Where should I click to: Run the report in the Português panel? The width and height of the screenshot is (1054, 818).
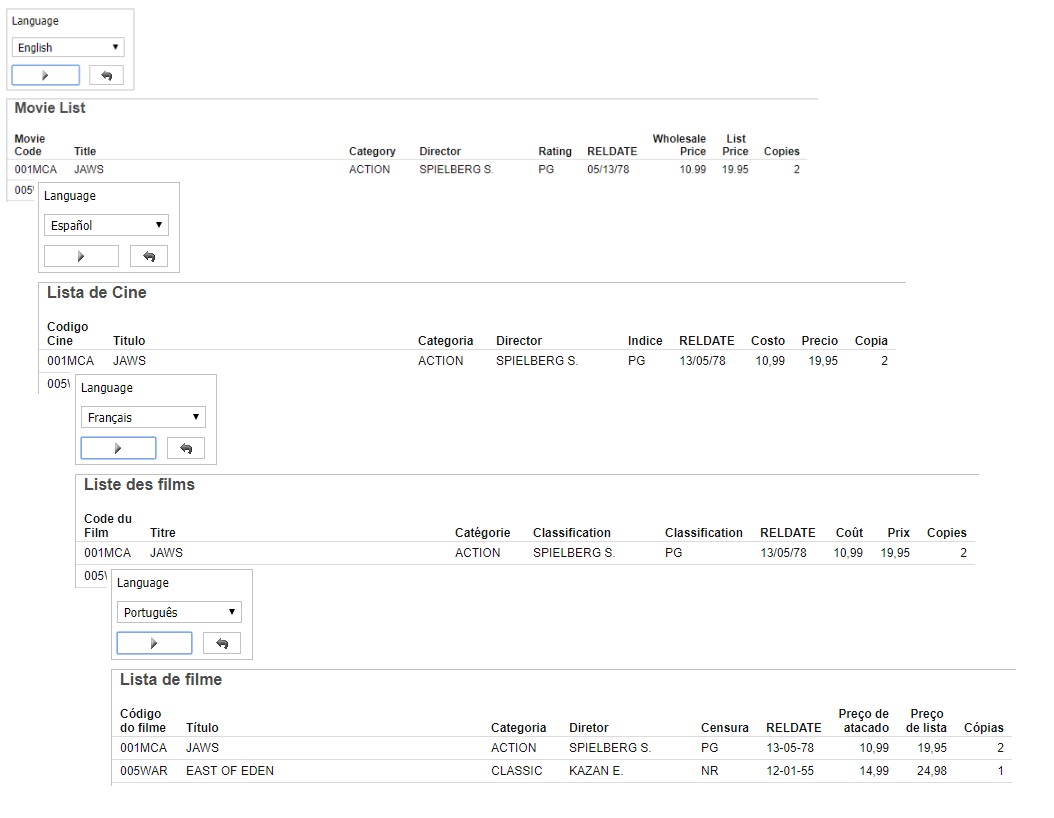pyautogui.click(x=155, y=643)
